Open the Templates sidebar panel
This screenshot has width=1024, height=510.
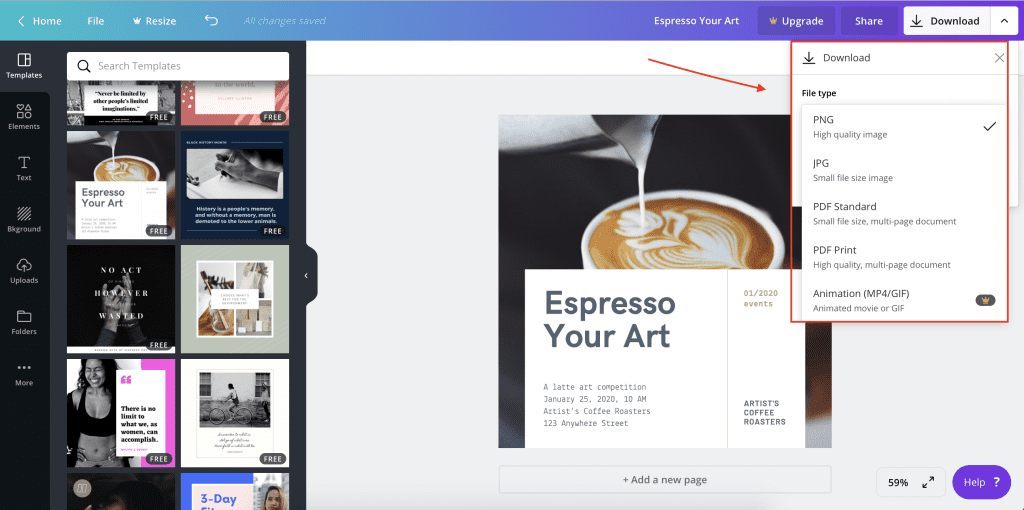24,66
